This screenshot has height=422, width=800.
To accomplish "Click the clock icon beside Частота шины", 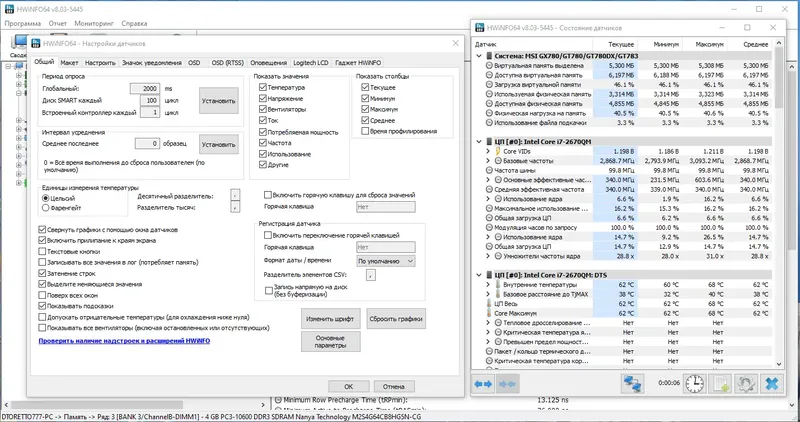I will (490, 170).
